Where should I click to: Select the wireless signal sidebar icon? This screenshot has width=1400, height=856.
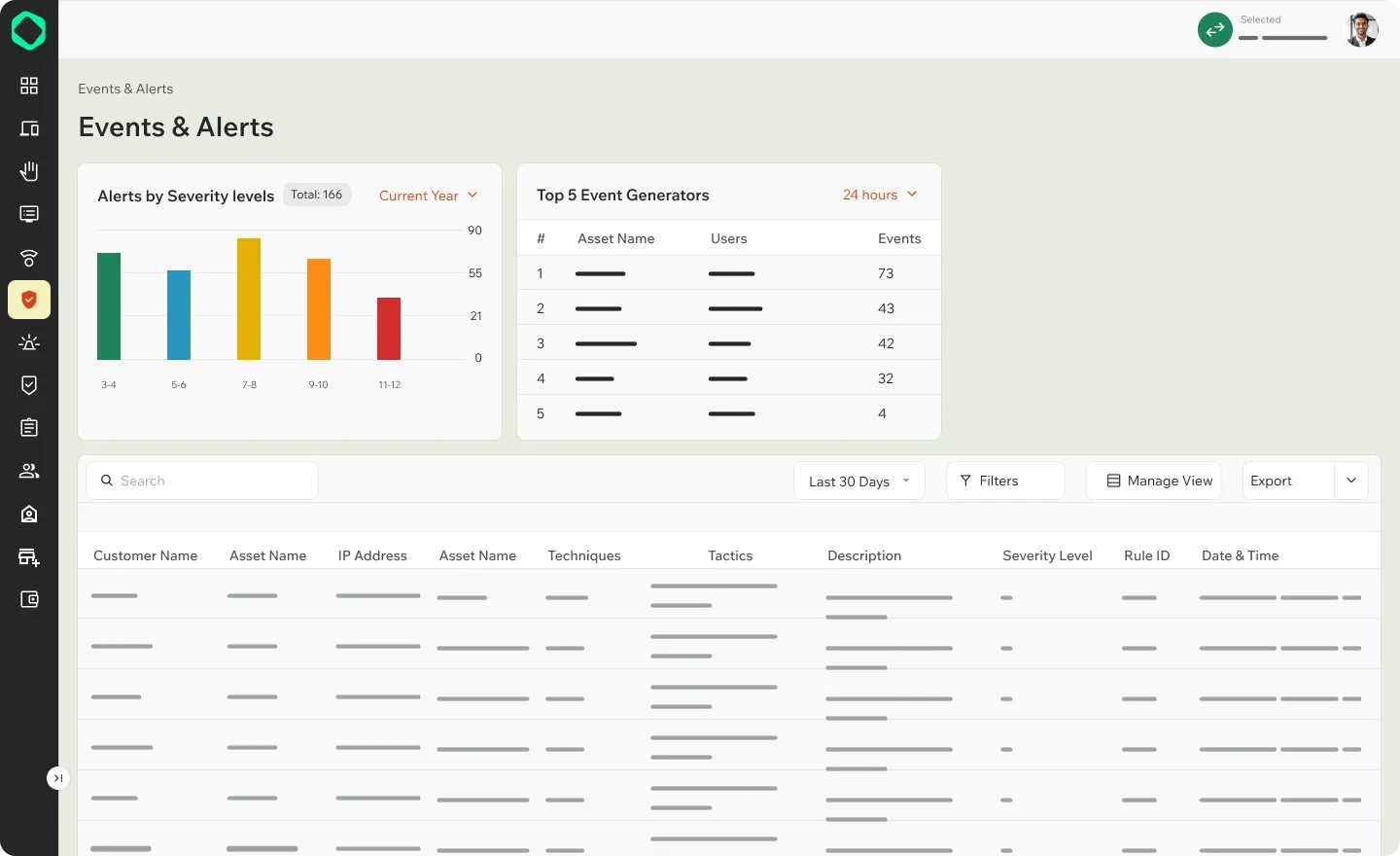click(x=29, y=257)
